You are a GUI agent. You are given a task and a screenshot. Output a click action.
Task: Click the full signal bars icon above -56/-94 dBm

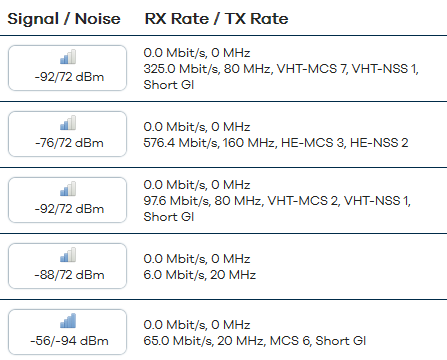point(68,321)
